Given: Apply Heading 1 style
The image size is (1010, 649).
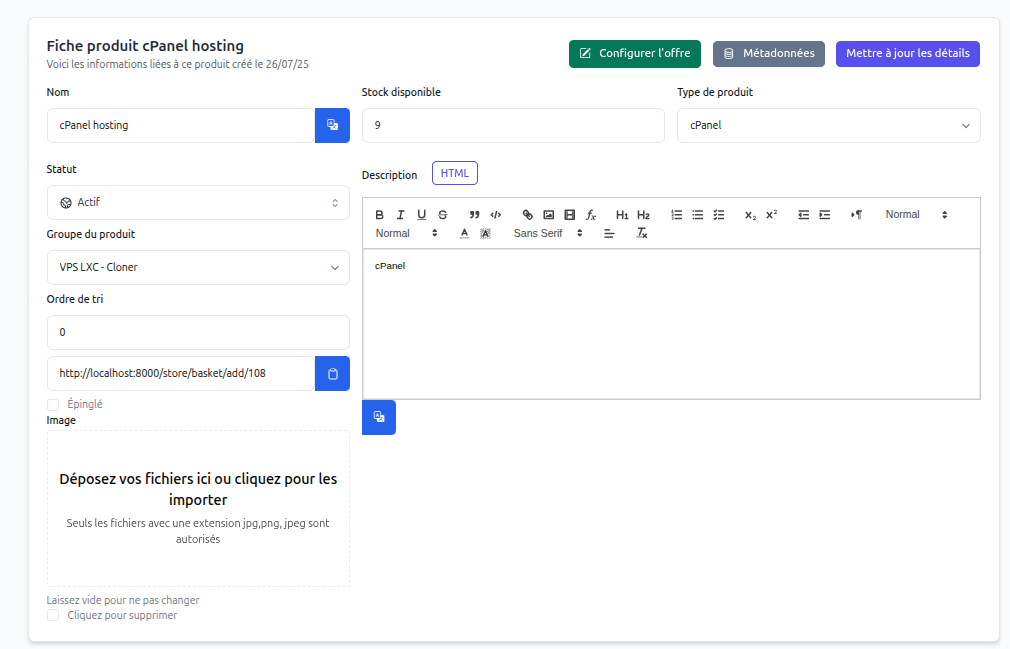Looking at the screenshot, I should coord(622,215).
